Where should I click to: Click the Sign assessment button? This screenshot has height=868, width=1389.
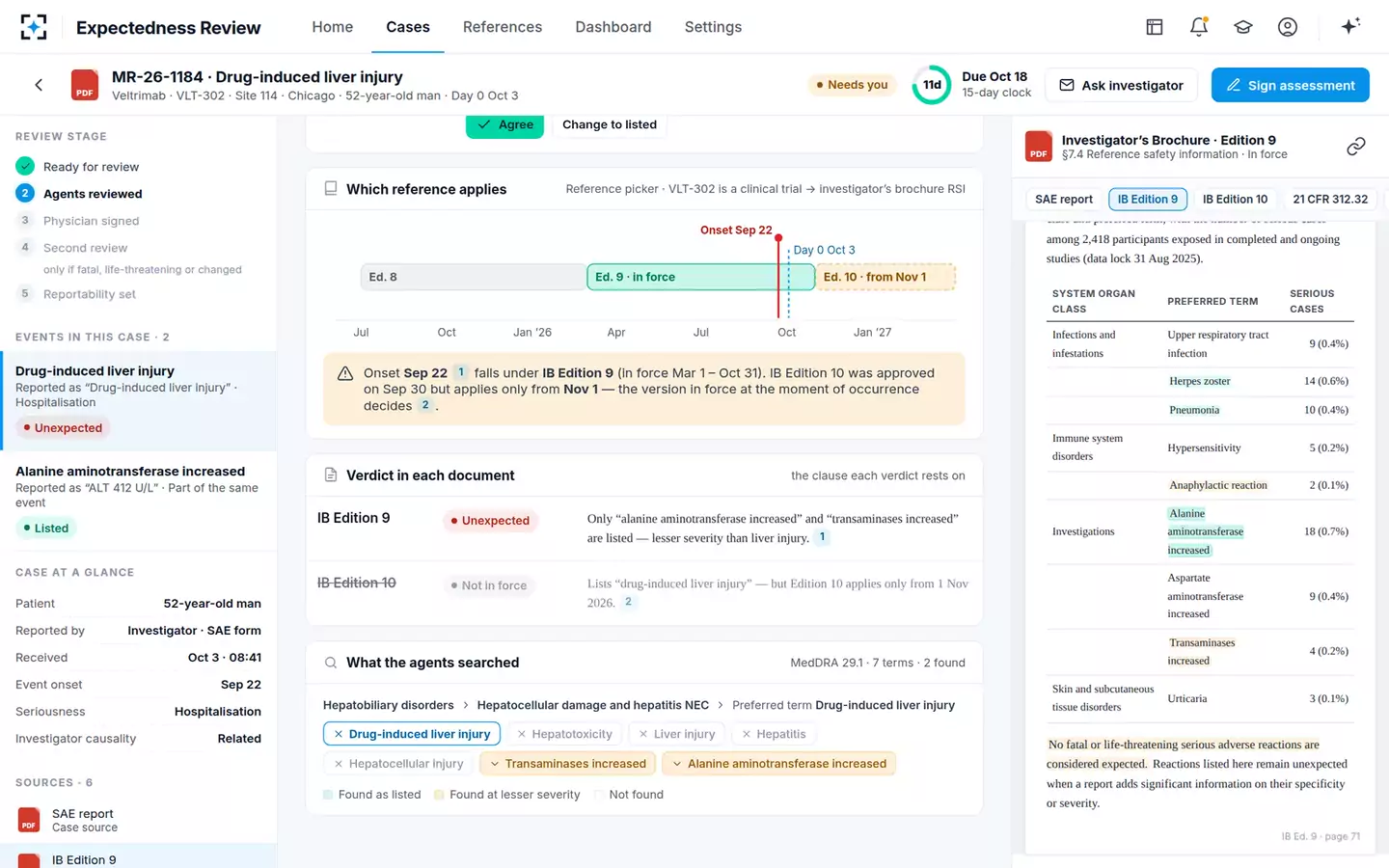coord(1291,85)
